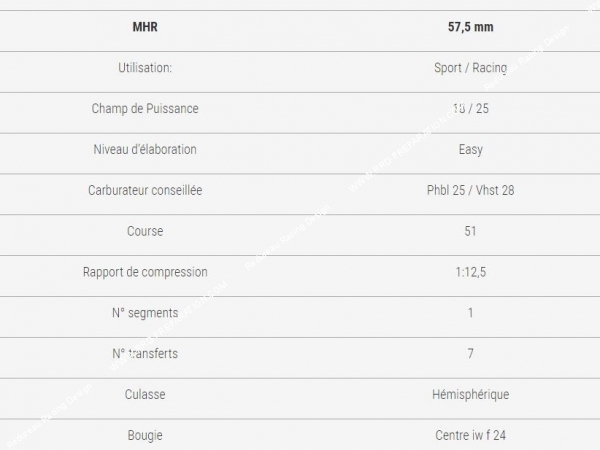Screen dimensions: 600x450
Task: Click the Centre iw f 24 value
Action: (470, 435)
